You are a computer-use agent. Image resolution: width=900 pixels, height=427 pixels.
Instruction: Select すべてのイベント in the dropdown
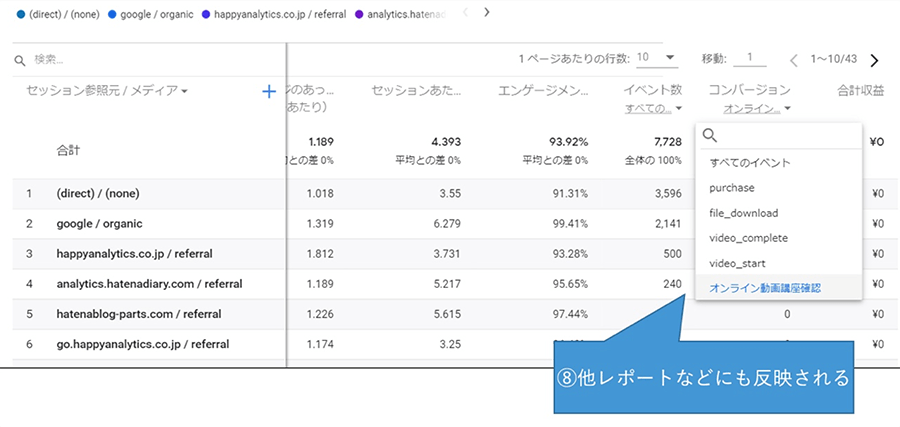click(x=778, y=162)
